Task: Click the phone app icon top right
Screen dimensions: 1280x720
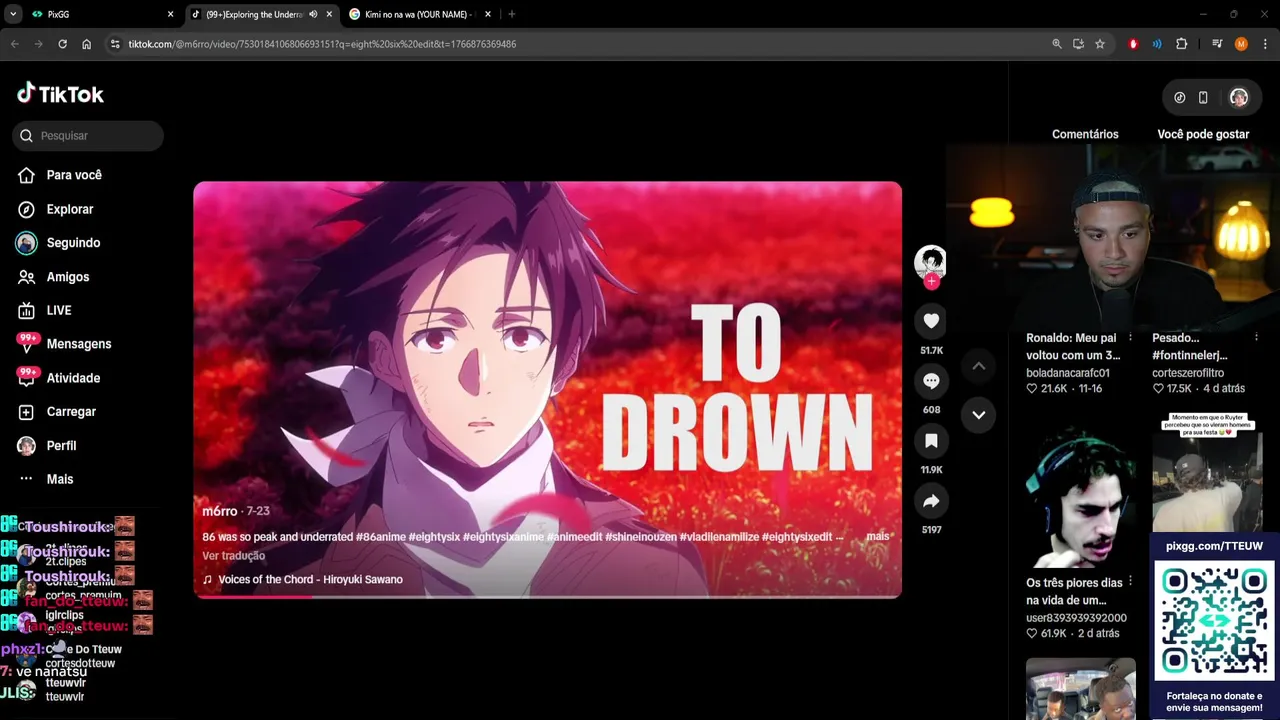Action: (1203, 97)
